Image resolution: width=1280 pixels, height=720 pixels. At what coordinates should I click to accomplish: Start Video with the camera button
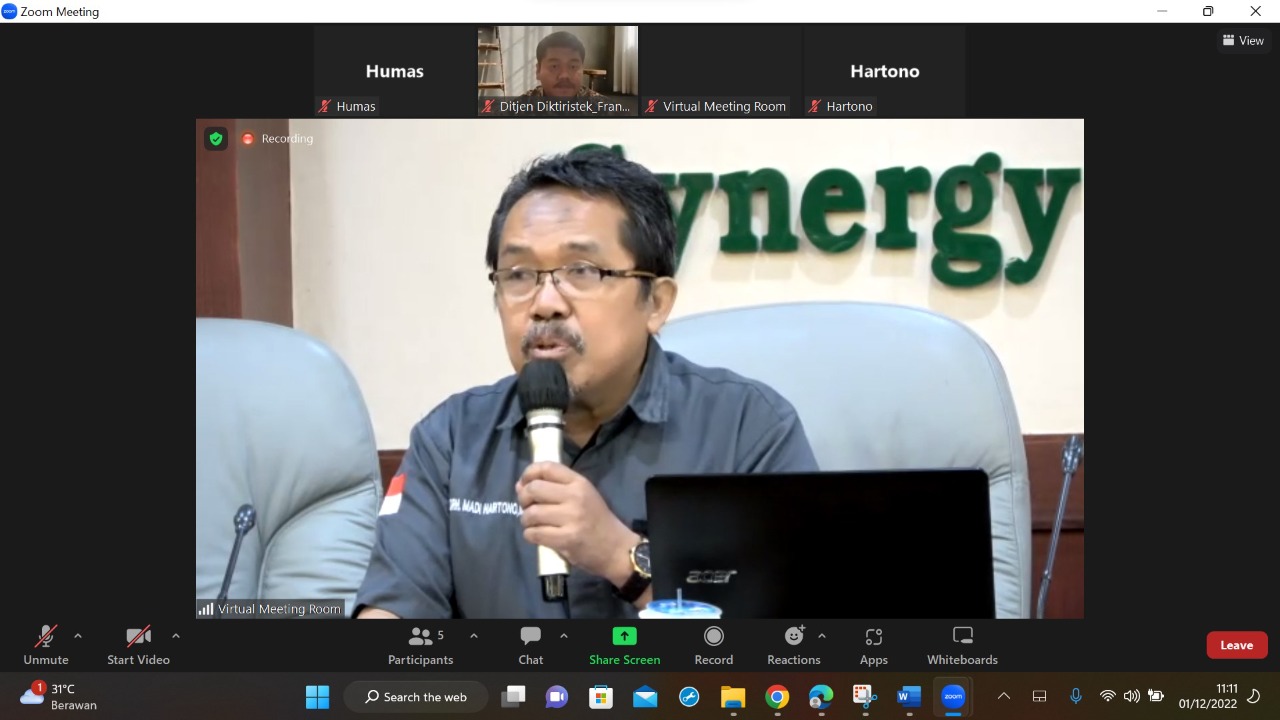click(138, 645)
